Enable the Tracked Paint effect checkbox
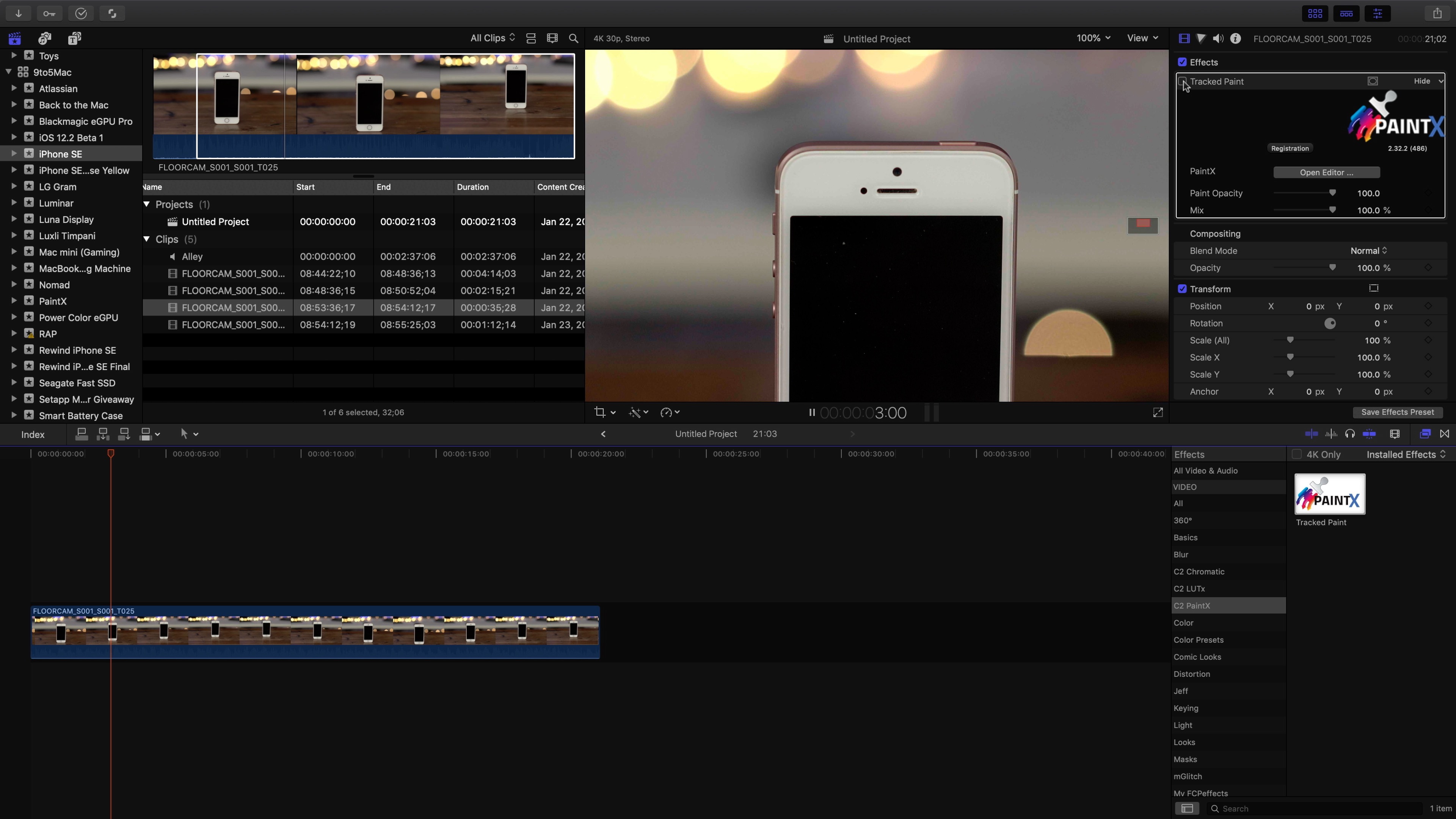1456x819 pixels. coord(1183,82)
